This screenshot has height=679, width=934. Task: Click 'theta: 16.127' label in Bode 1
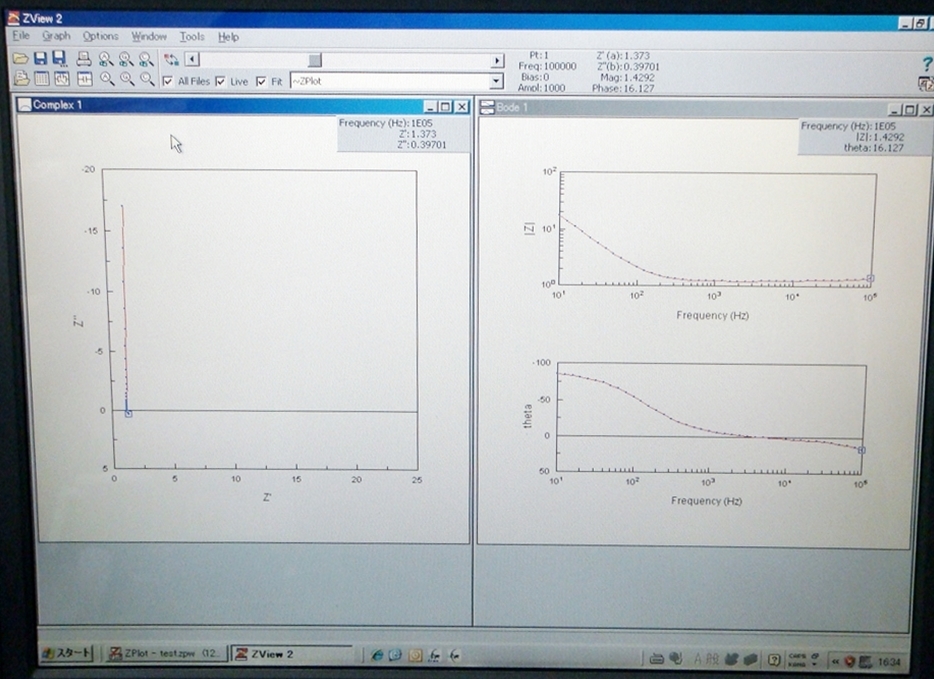click(x=873, y=148)
